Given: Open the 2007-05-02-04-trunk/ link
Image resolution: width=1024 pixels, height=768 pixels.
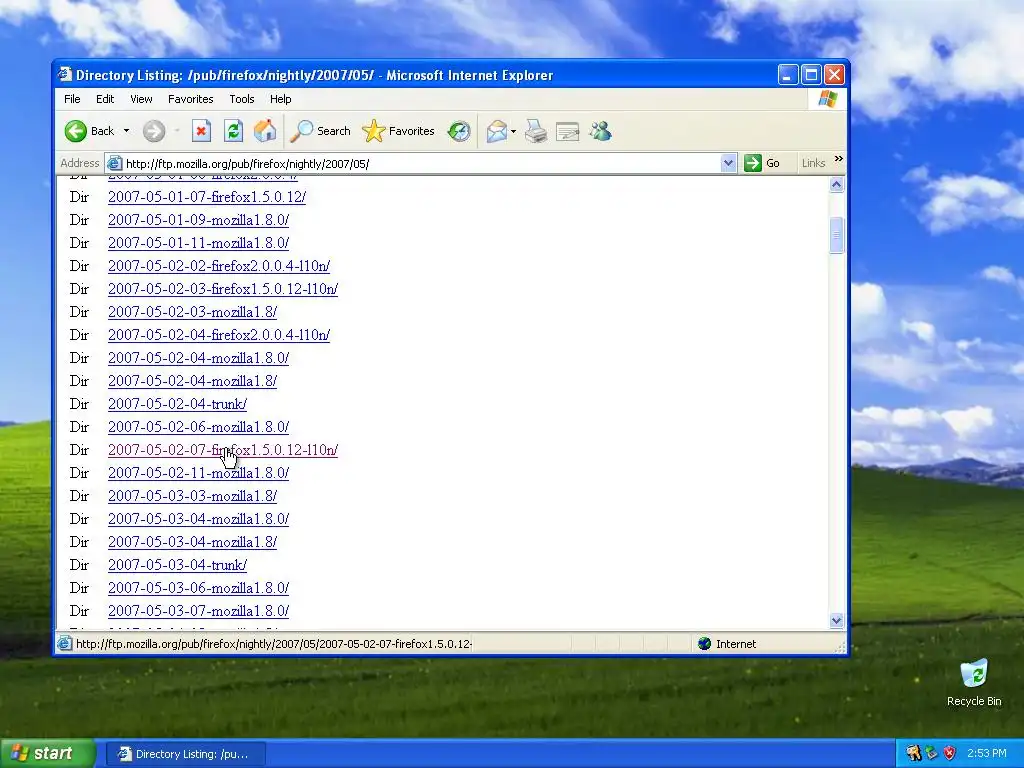Looking at the screenshot, I should point(178,404).
